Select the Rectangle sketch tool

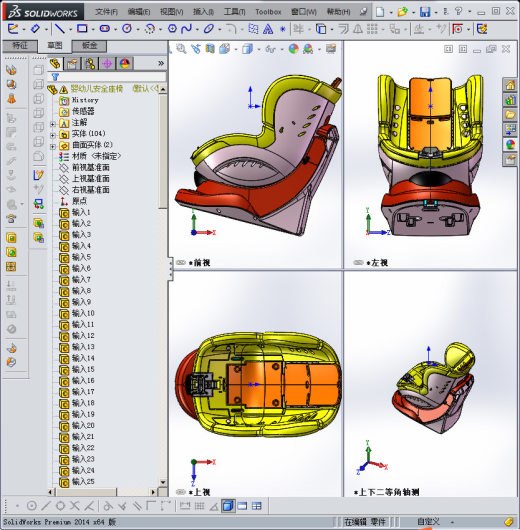[82, 29]
